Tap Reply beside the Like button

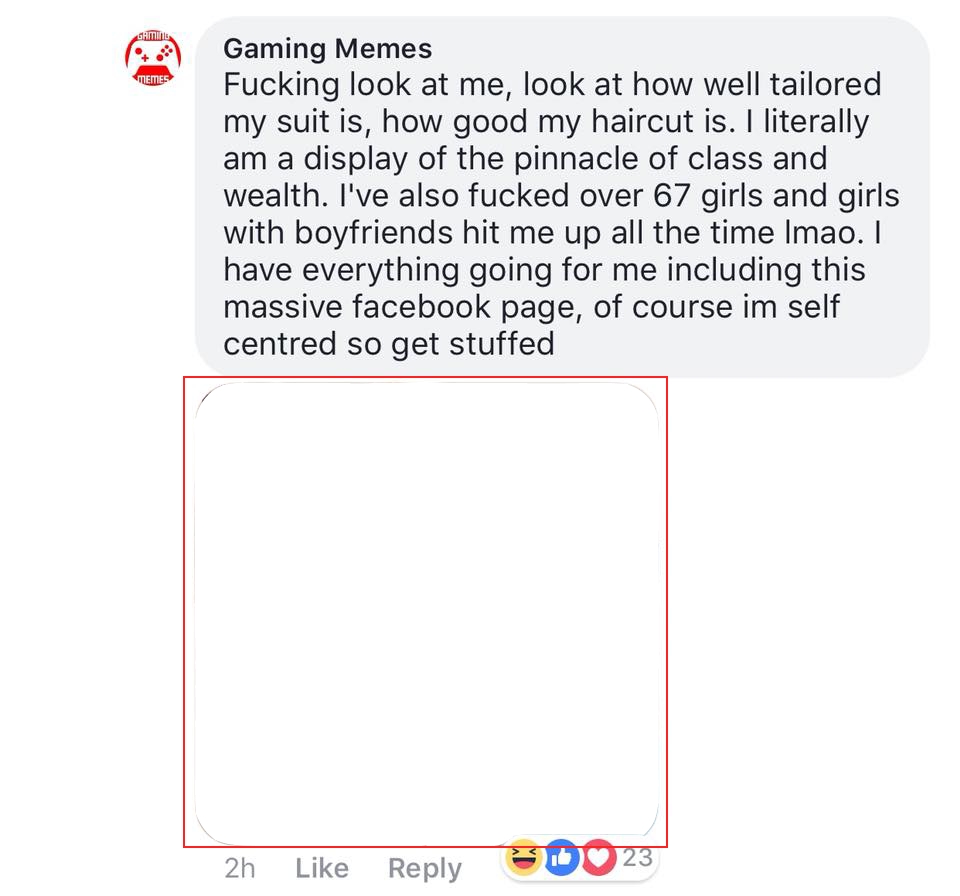[425, 869]
